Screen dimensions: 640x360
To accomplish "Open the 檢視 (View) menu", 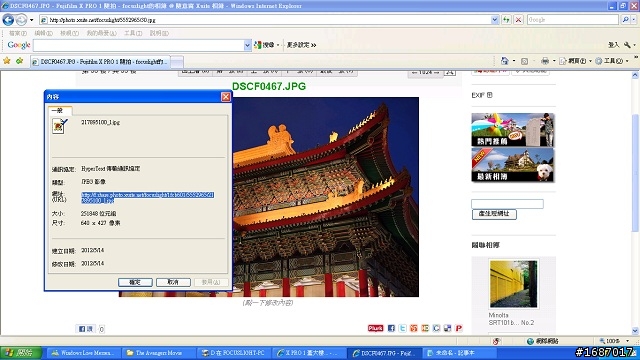I will pos(69,33).
